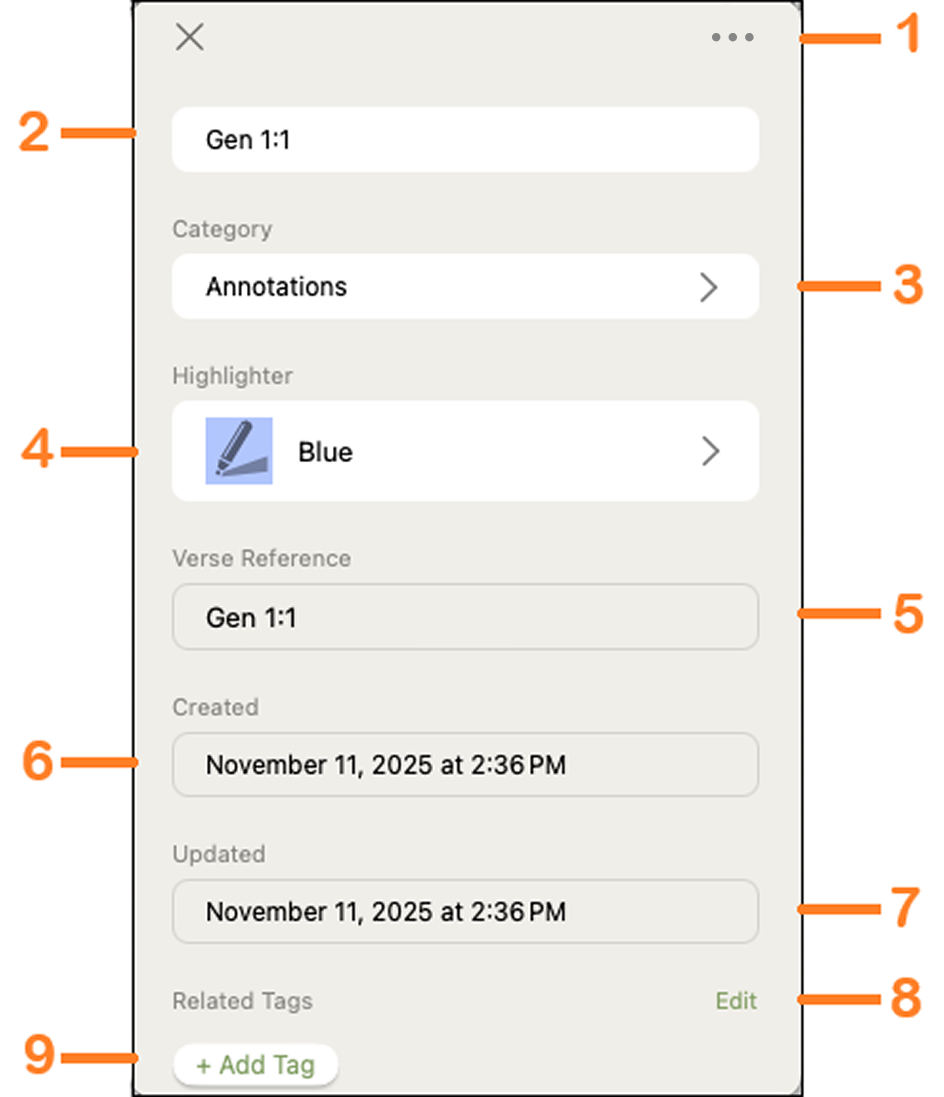Click the Related Tags heading

tap(242, 1001)
